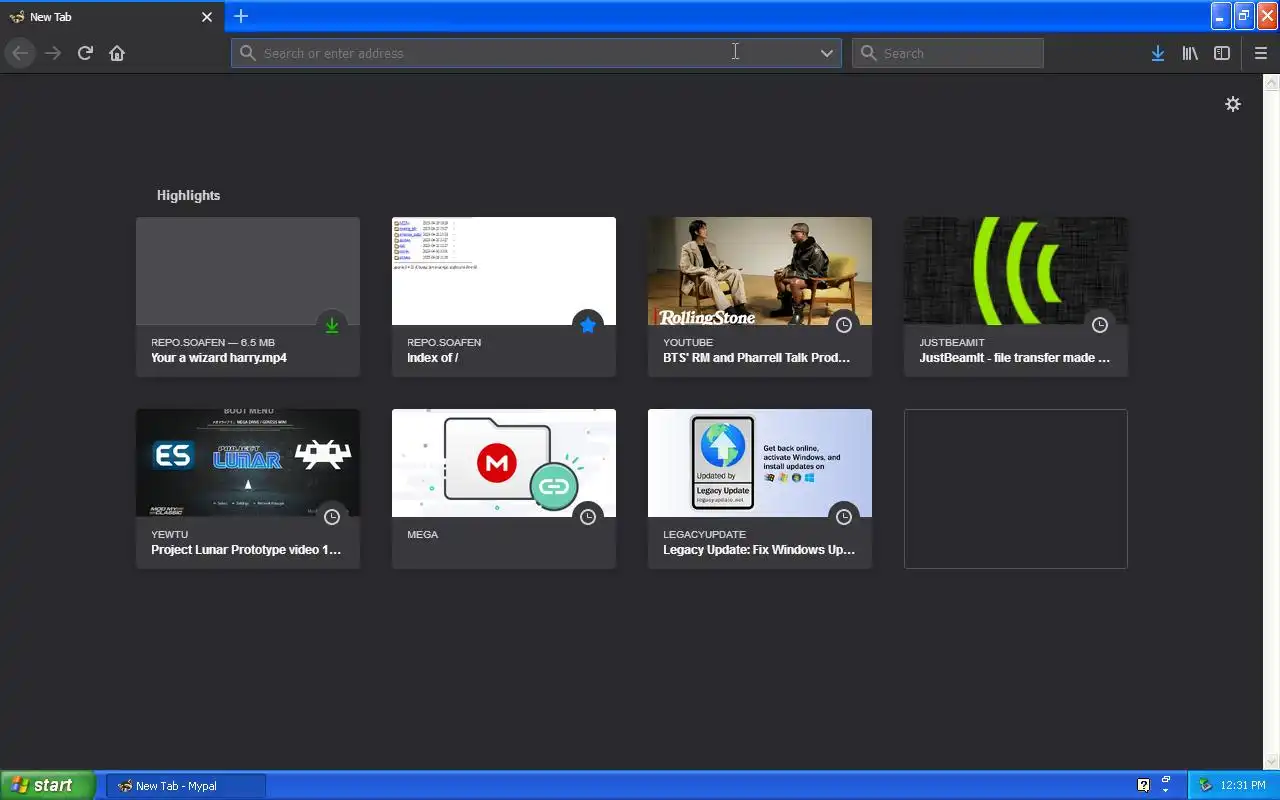The height and width of the screenshot is (800, 1280).
Task: Click the YOUTUBE site label
Action: coord(688,342)
